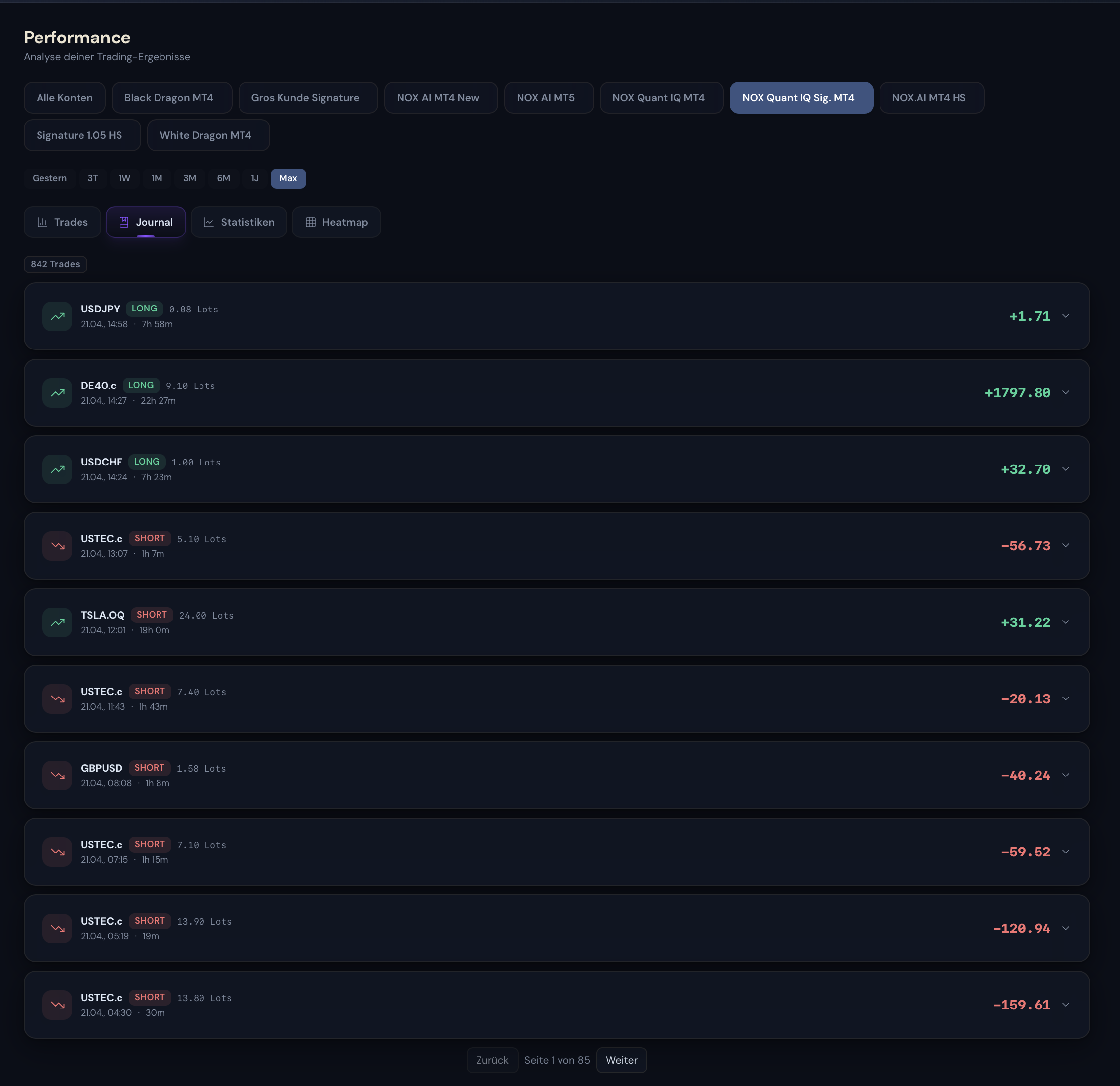Click the downtrend icon on the first USTEC.c trade
This screenshot has width=1120, height=1086.
coord(57,545)
